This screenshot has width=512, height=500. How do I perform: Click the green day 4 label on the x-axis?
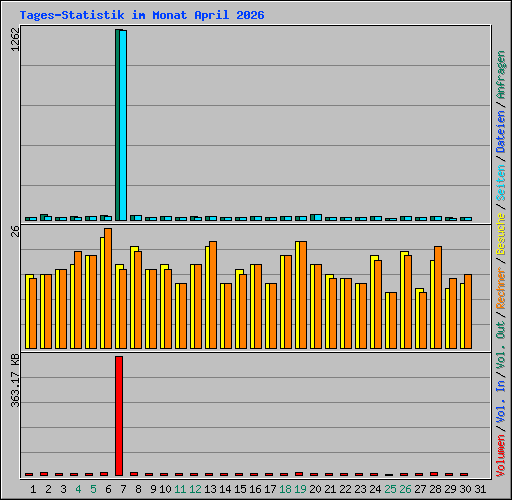click(x=78, y=489)
